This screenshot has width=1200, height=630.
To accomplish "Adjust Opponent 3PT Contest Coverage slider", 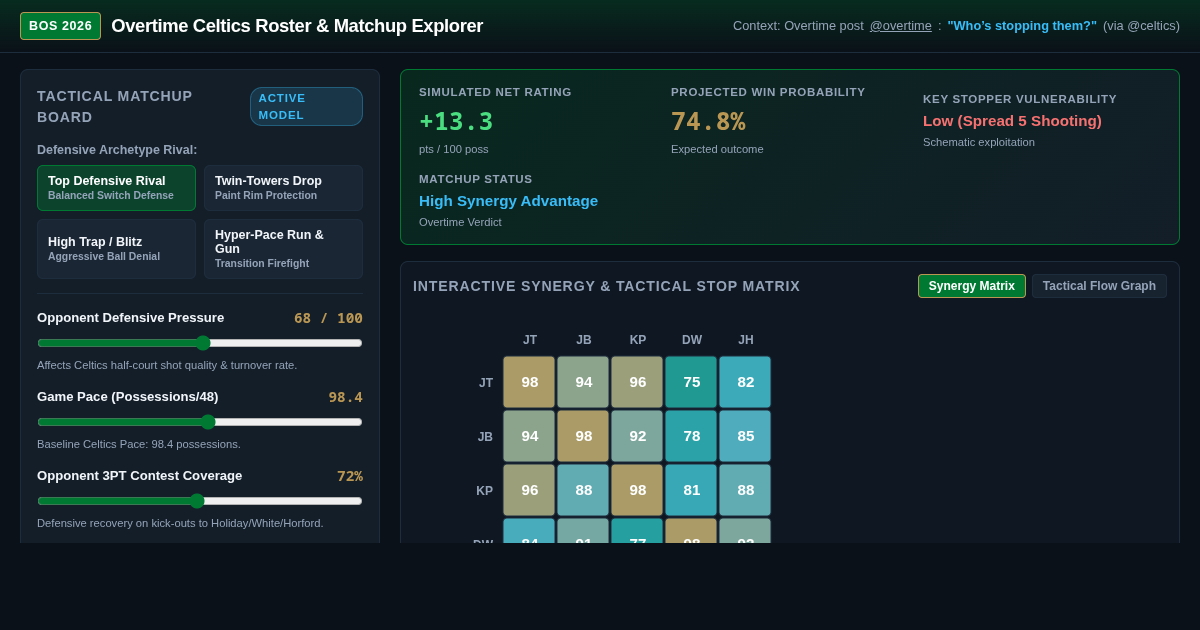I will 200,501.
